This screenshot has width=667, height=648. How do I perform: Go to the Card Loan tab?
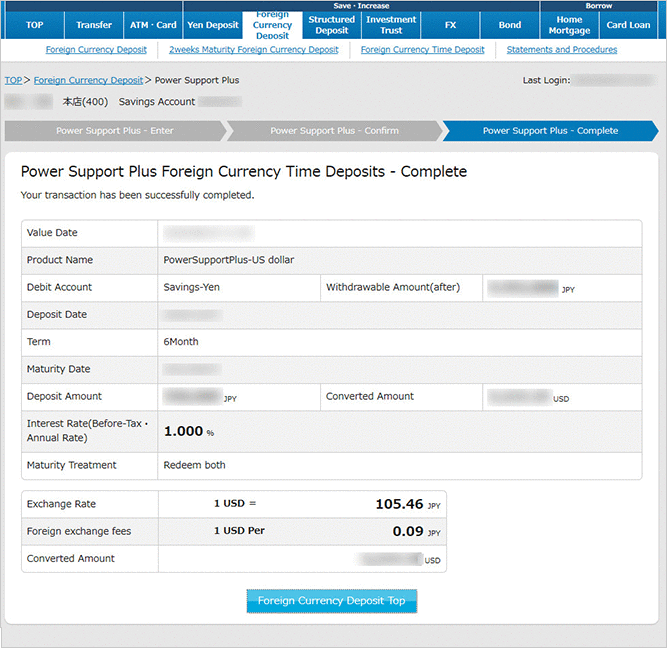pyautogui.click(x=629, y=25)
